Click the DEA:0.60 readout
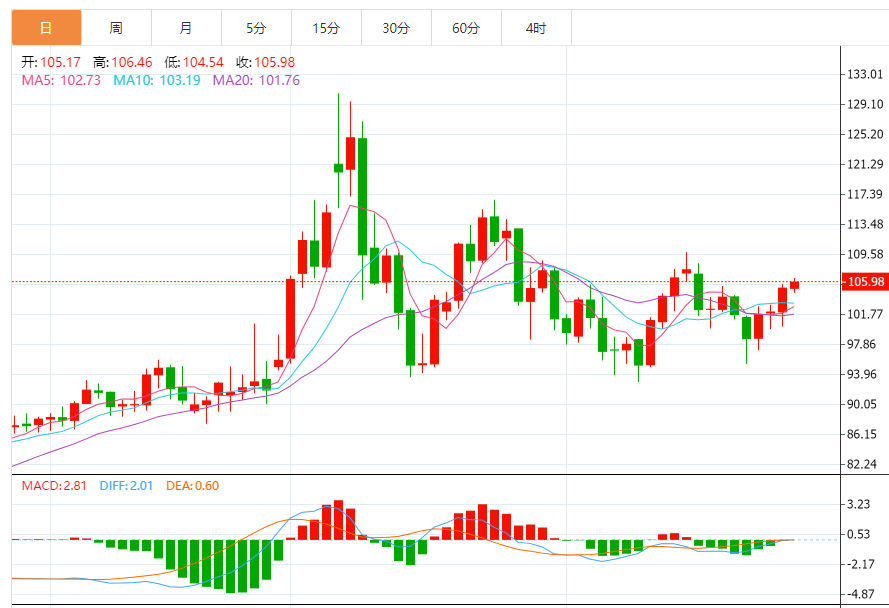 pyautogui.click(x=192, y=485)
